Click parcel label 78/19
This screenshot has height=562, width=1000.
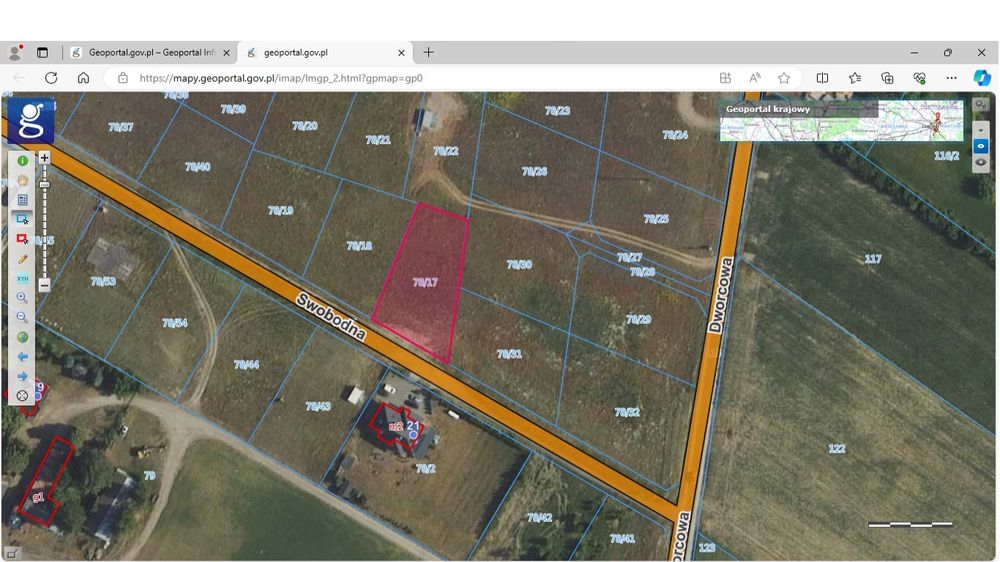pyautogui.click(x=281, y=210)
